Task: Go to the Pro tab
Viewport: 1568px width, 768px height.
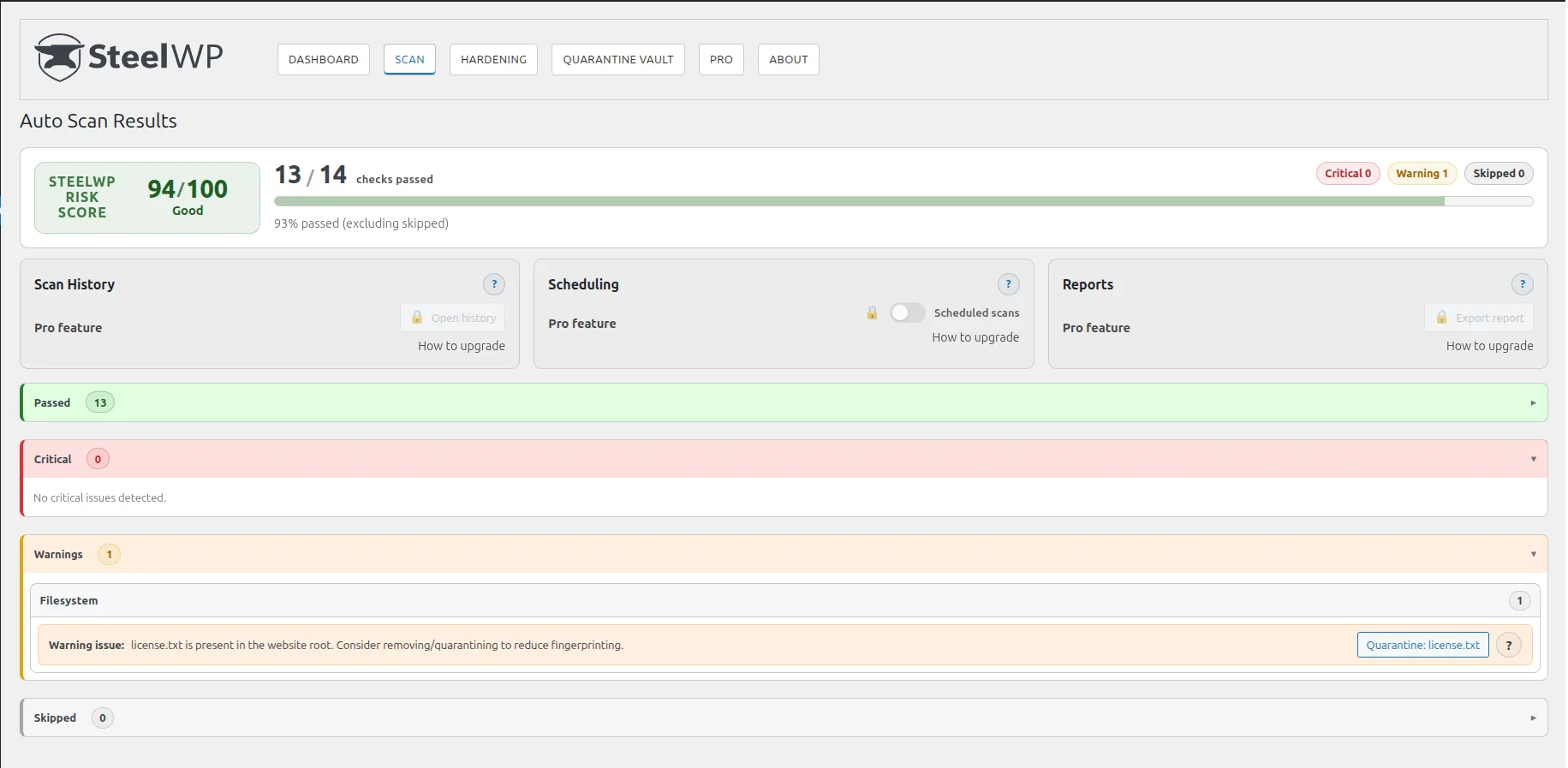Action: [721, 59]
